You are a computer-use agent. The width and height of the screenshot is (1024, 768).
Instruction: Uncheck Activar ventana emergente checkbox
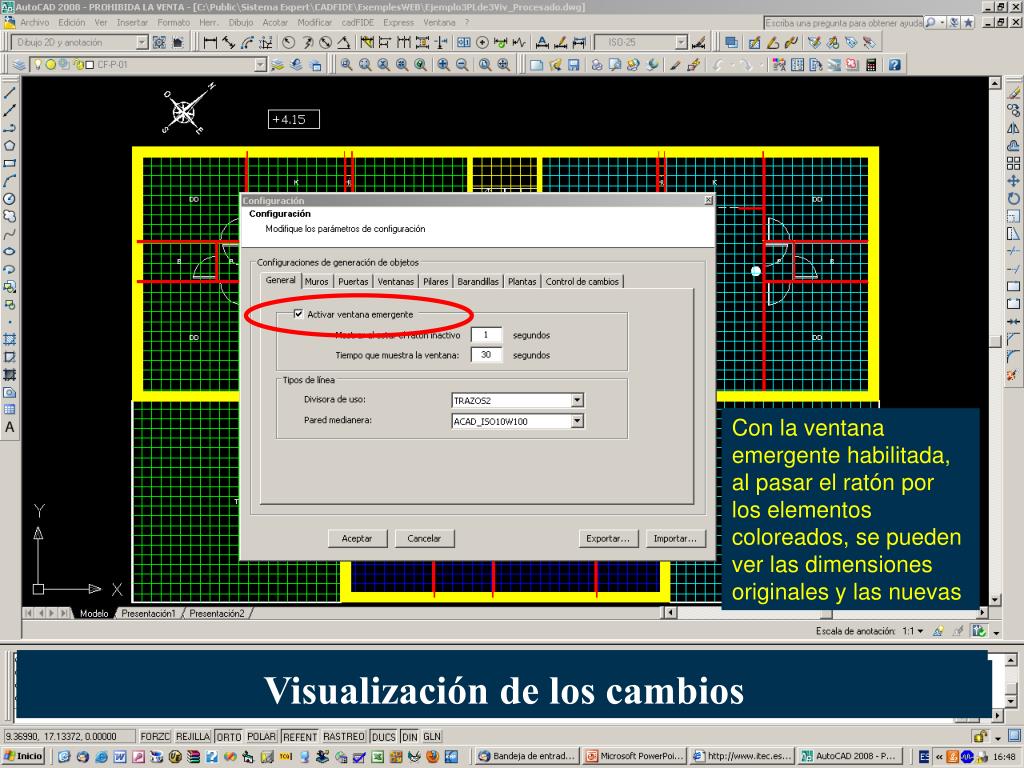(x=298, y=314)
